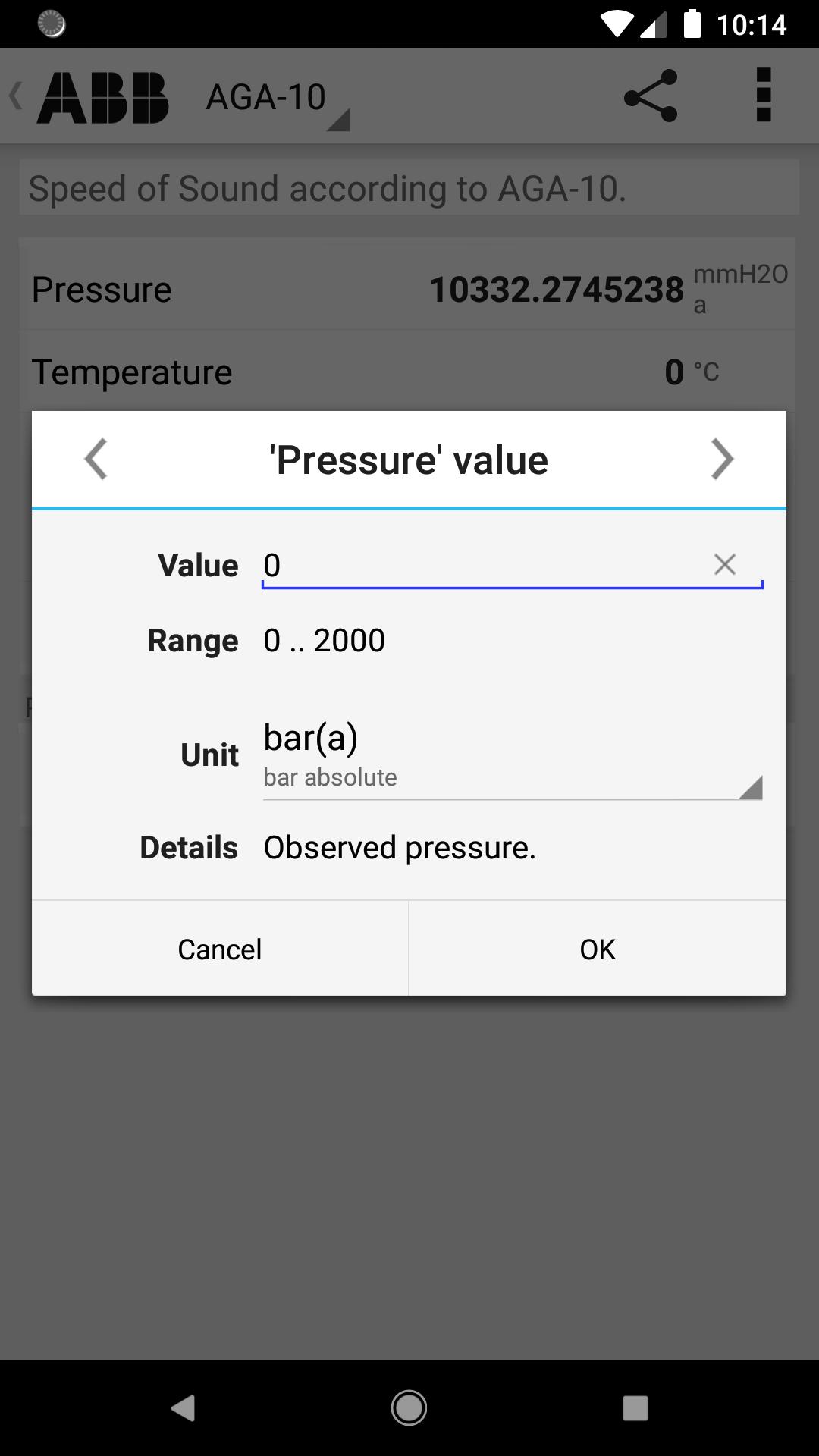
Task: Tap the unit dropdown triangle arrow
Action: (x=749, y=788)
